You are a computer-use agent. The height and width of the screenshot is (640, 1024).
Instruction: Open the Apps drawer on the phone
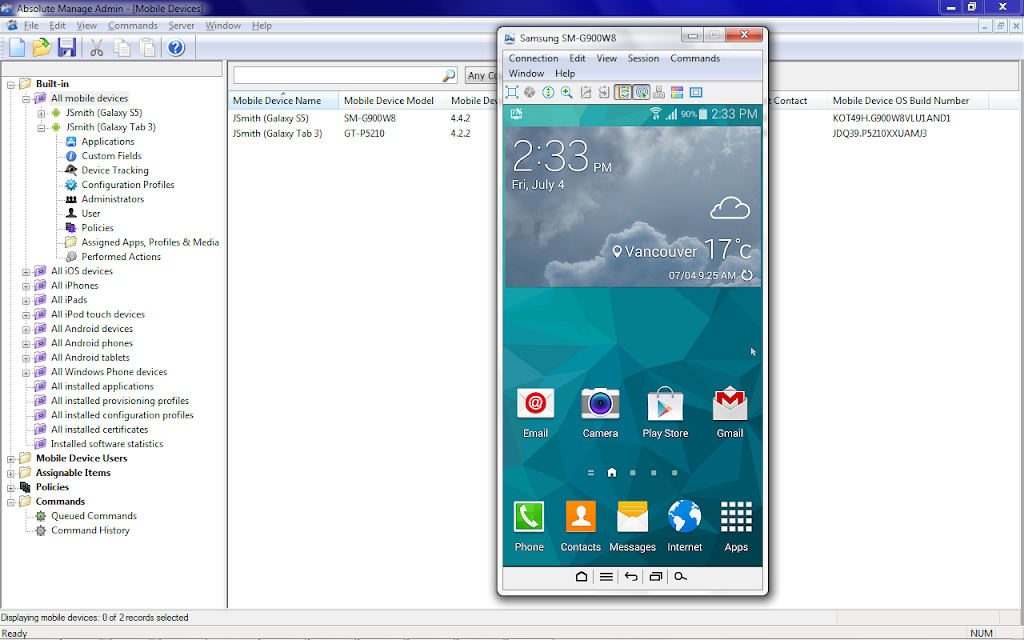(x=736, y=526)
